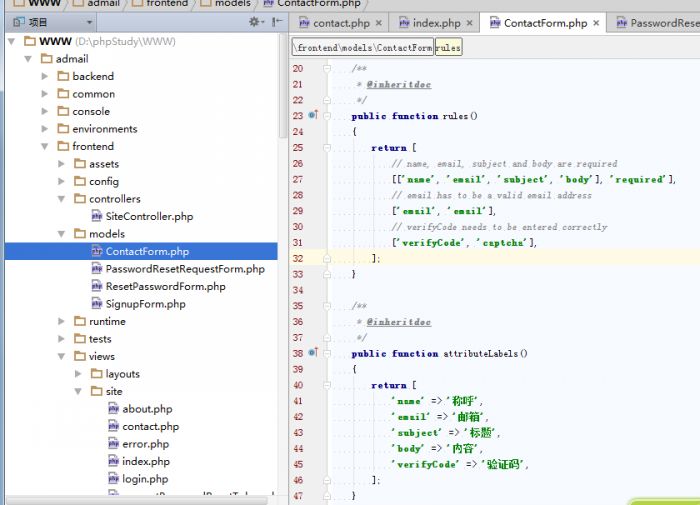Expand the layouts folder under views
The width and height of the screenshot is (700, 505).
[x=79, y=374]
